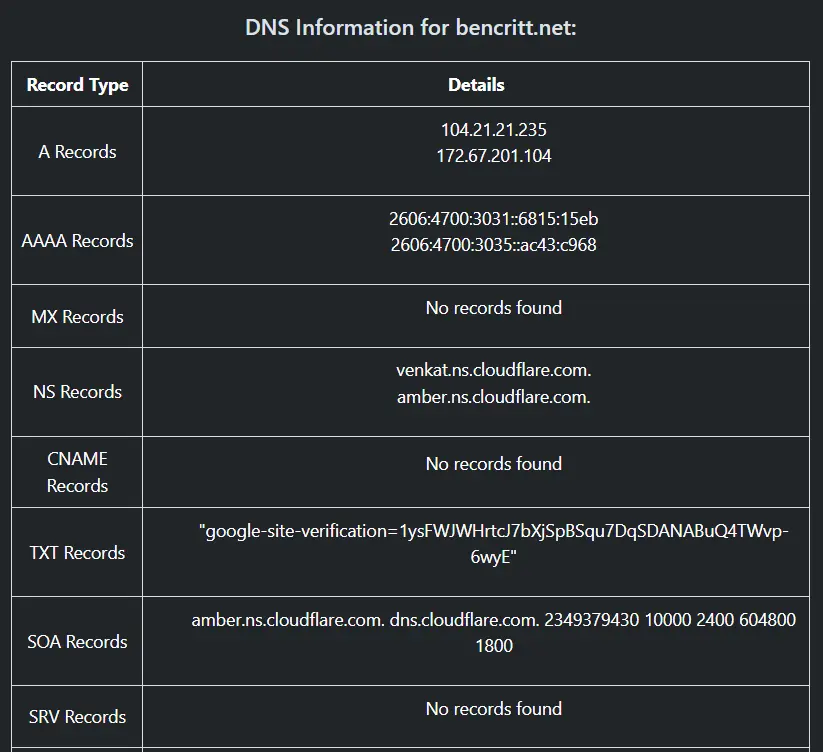The width and height of the screenshot is (823, 752).
Task: Select the MX Records row label
Action: (x=77, y=317)
